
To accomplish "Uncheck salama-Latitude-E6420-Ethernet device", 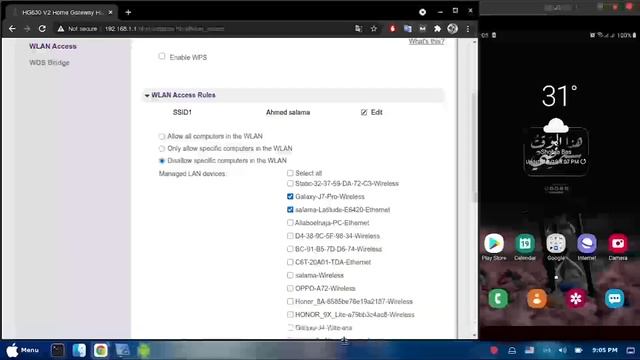I will coord(290,209).
